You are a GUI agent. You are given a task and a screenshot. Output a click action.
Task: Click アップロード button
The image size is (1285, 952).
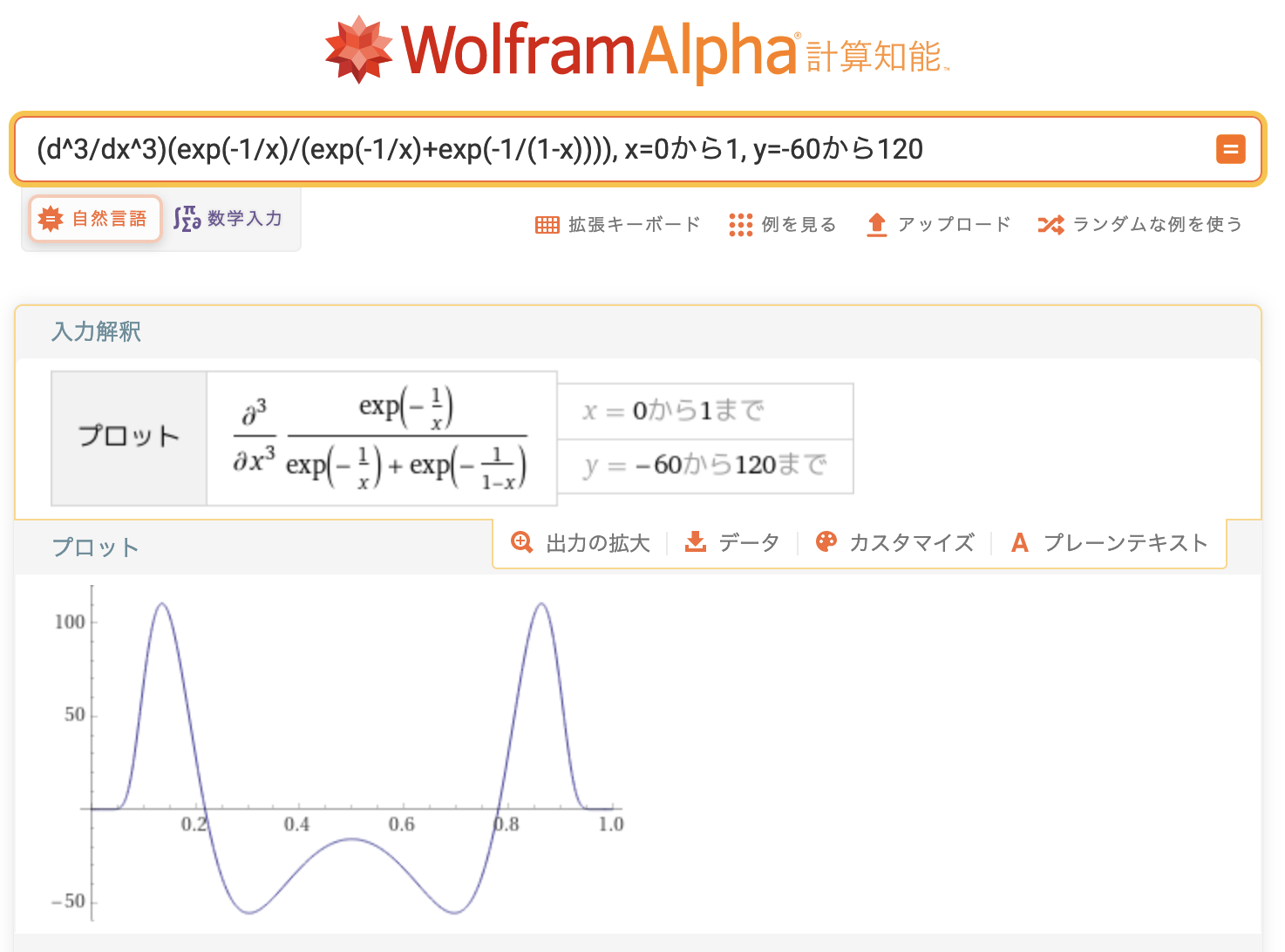pos(938,225)
